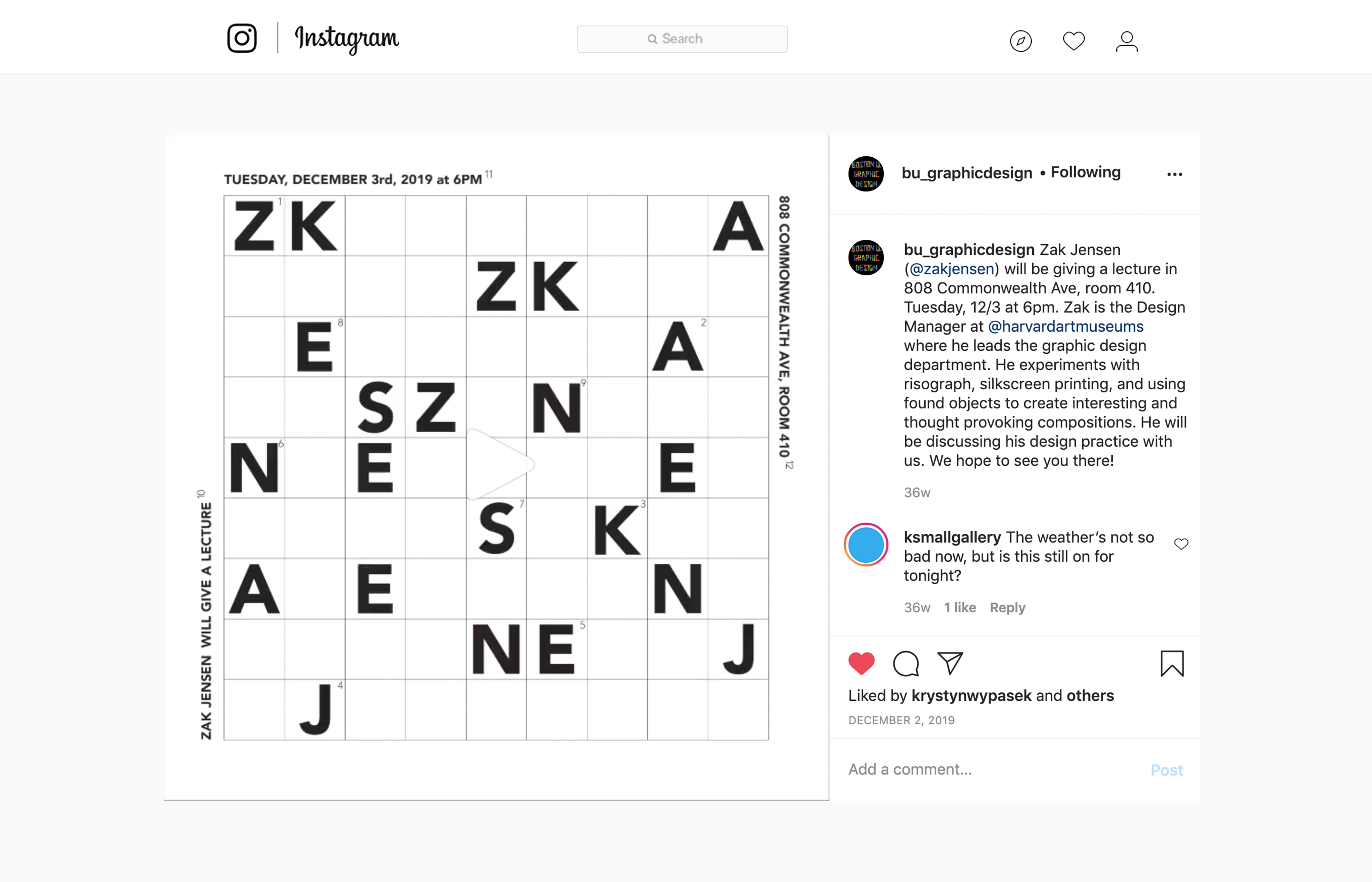
Task: Open activity feed heart icon in header
Action: [1074, 41]
